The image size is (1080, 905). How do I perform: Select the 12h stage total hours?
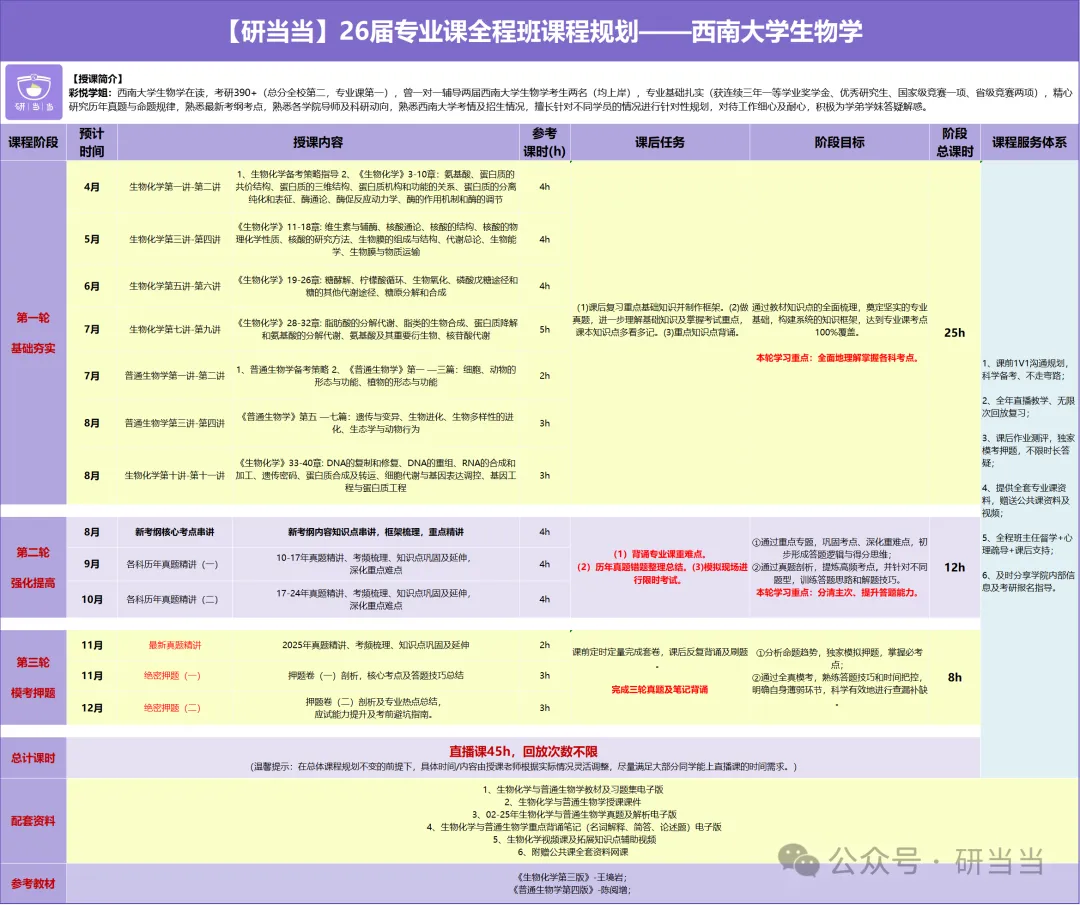point(955,568)
